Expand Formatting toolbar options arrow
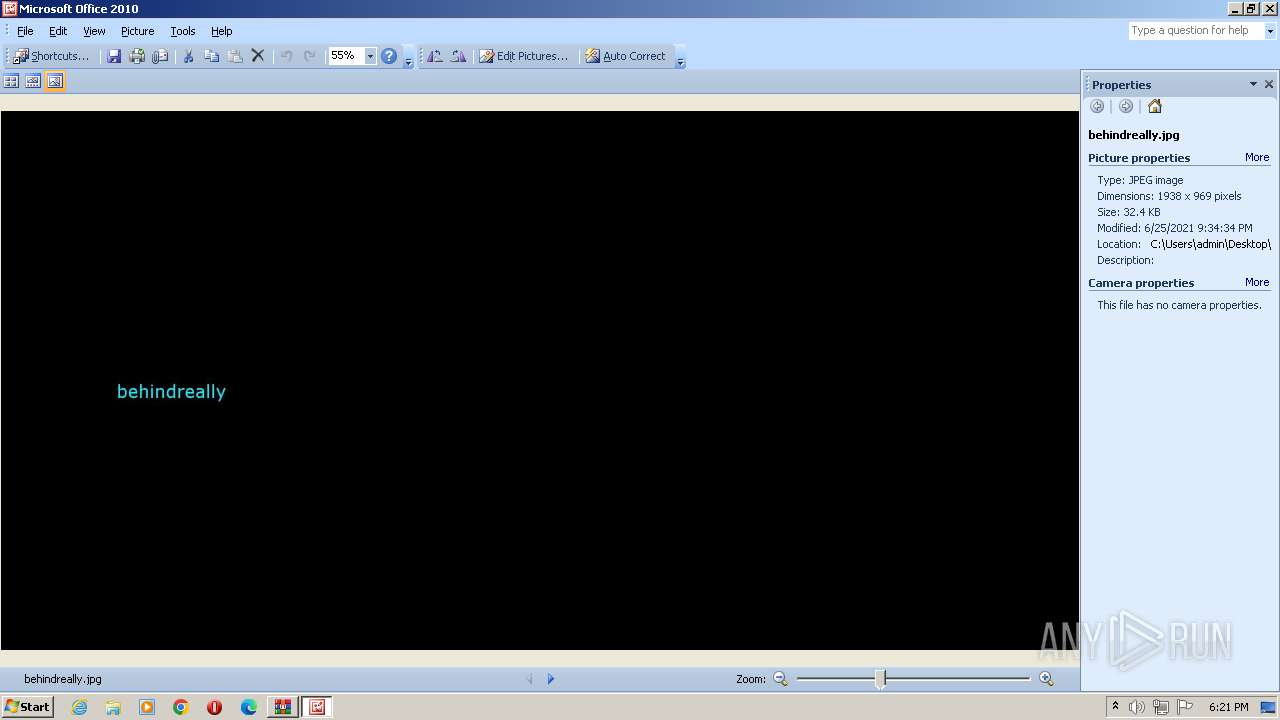Viewport: 1280px width, 720px height. click(680, 58)
